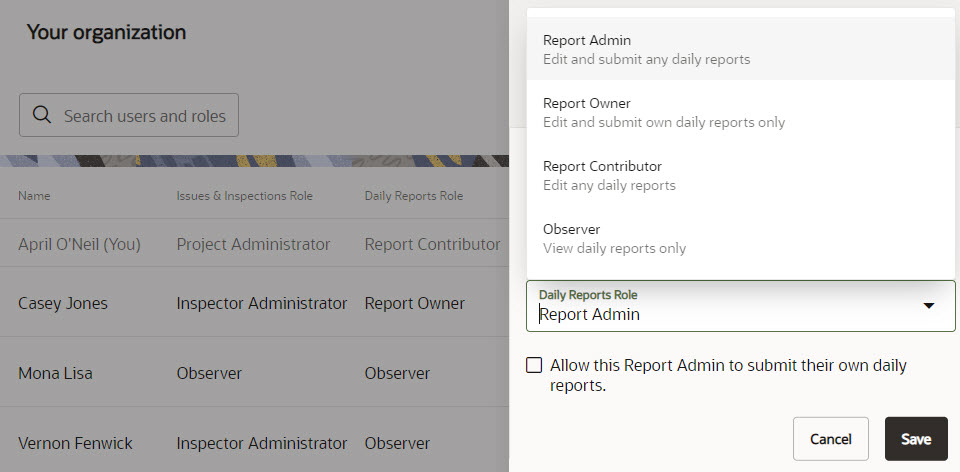Open Mona Lisa user row
Screen dimensions: 960x472
pyautogui.click(x=254, y=373)
